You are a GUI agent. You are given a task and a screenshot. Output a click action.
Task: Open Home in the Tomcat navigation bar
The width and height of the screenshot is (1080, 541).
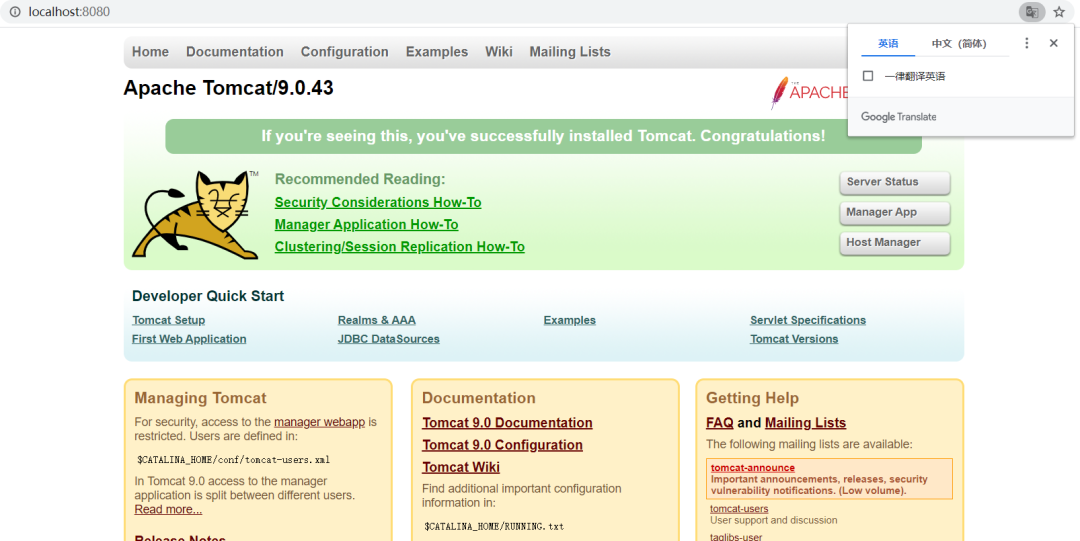150,52
